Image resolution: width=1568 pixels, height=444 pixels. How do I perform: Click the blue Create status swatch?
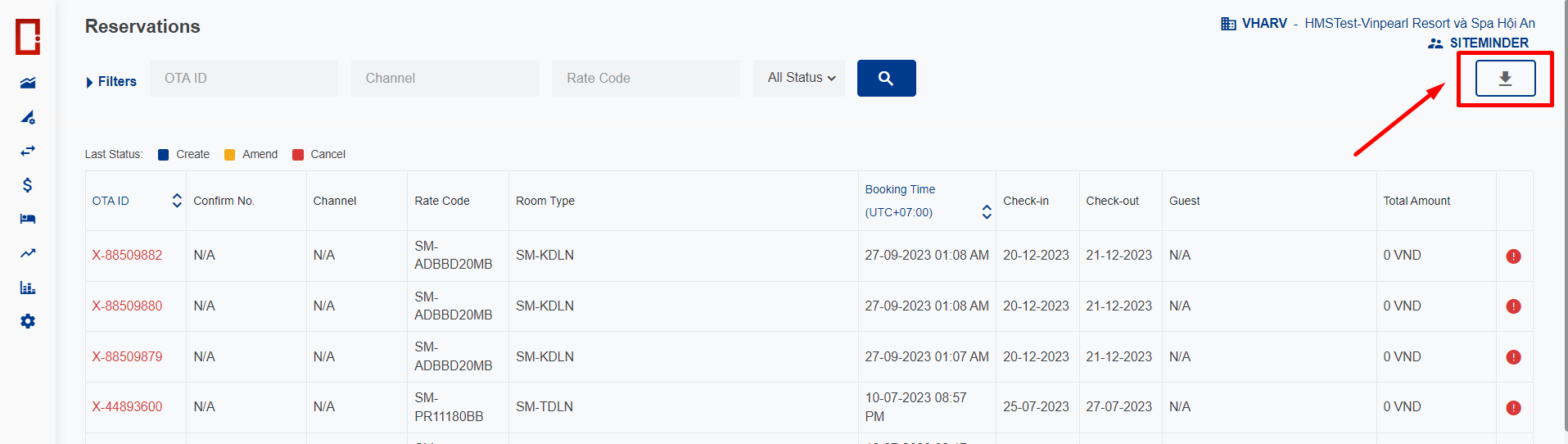(163, 155)
